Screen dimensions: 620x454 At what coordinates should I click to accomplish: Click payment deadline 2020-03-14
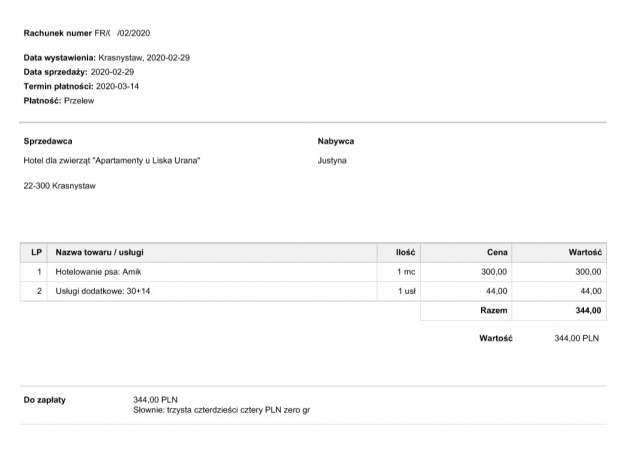[117, 86]
